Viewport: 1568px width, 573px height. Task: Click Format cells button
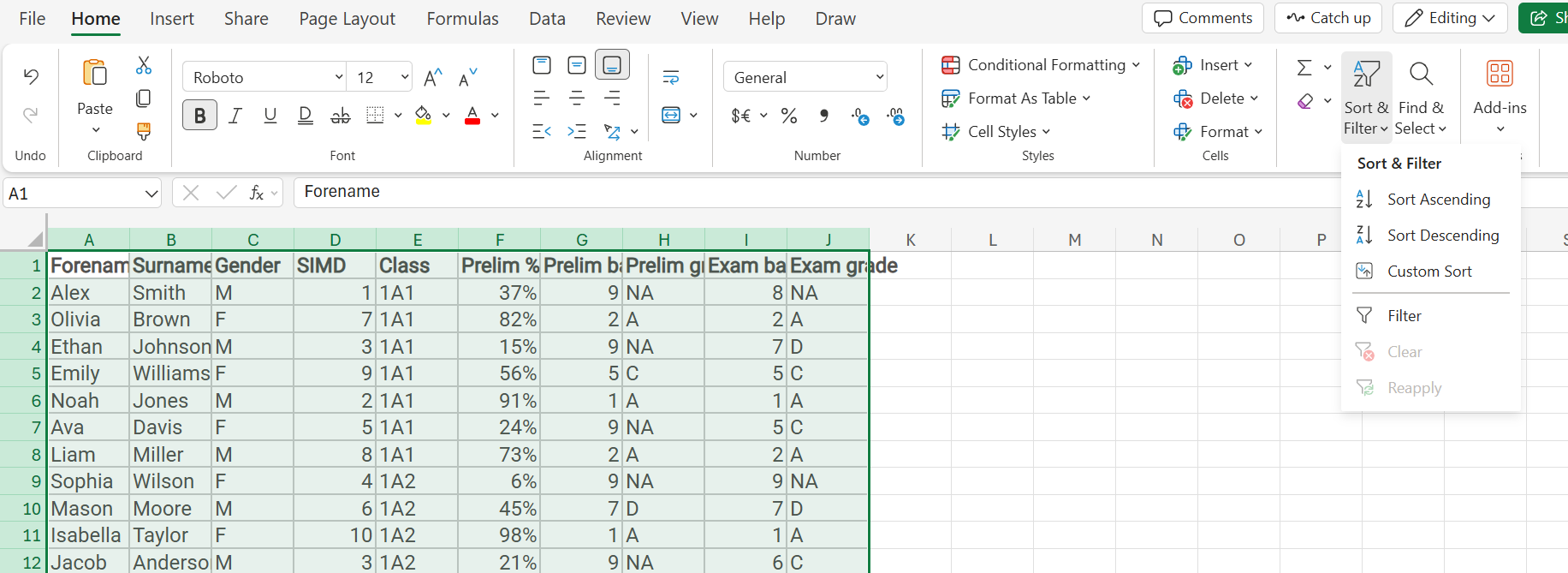pyautogui.click(x=1217, y=132)
